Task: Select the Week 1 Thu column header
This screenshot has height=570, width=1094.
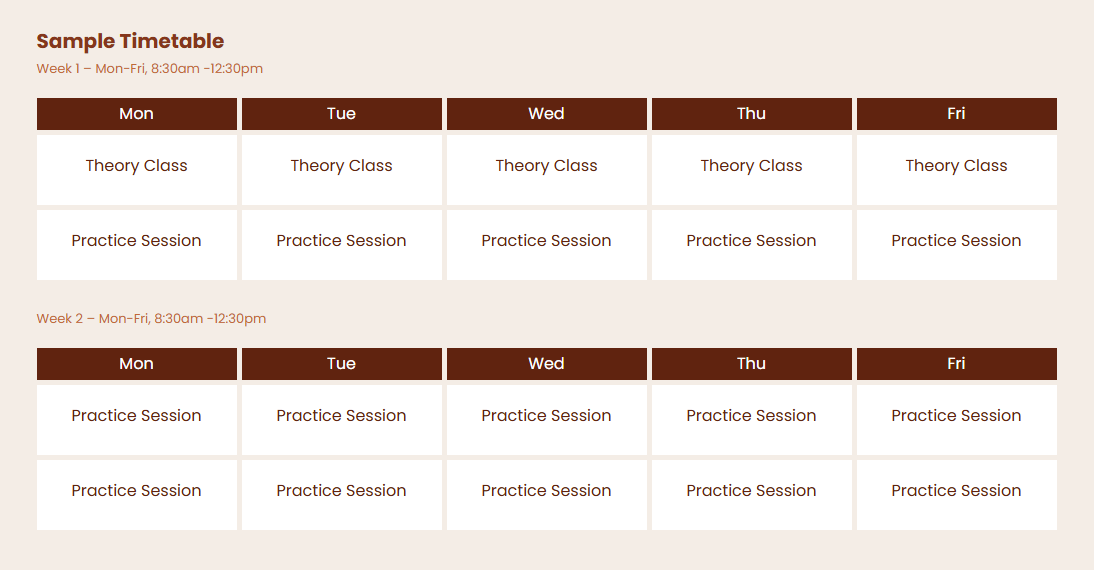Action: pos(752,114)
